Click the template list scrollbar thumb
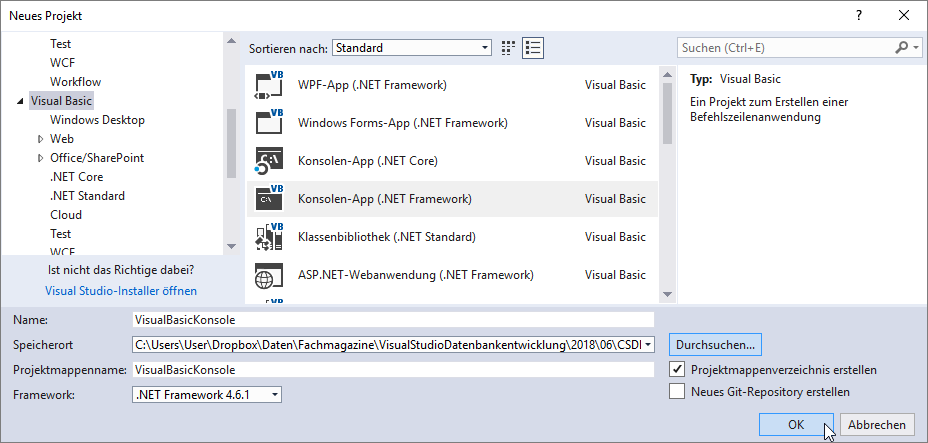Viewport: 928px width, 443px height. pyautogui.click(x=667, y=114)
